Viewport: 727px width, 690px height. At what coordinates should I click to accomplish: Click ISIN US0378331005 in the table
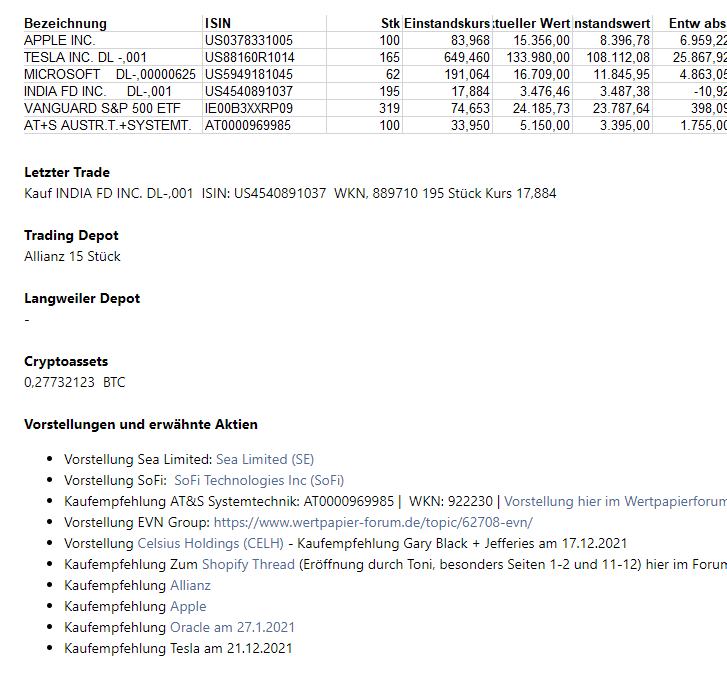point(249,40)
